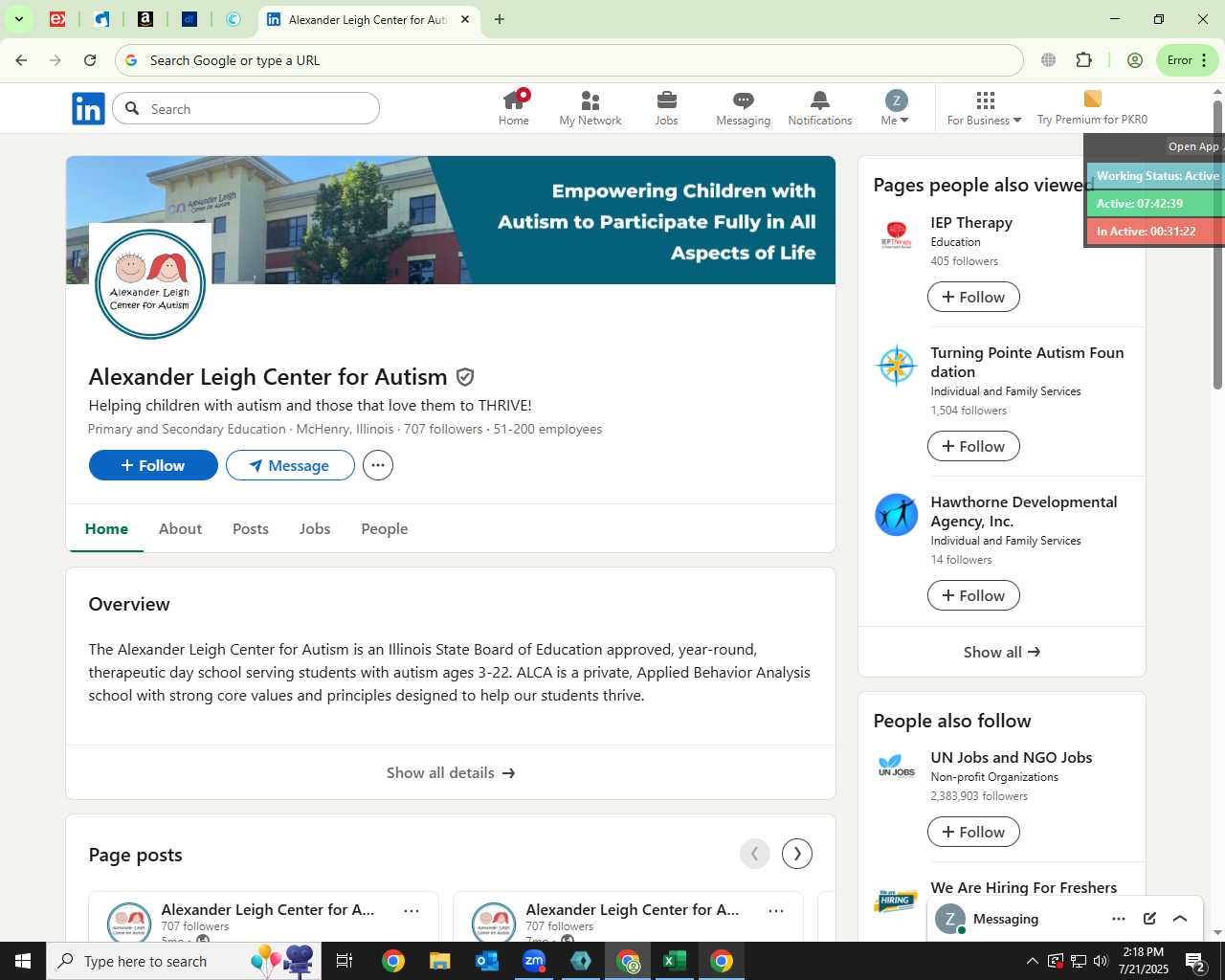Show all details of Overview
Screen dimensions: 1225x980
451,772
